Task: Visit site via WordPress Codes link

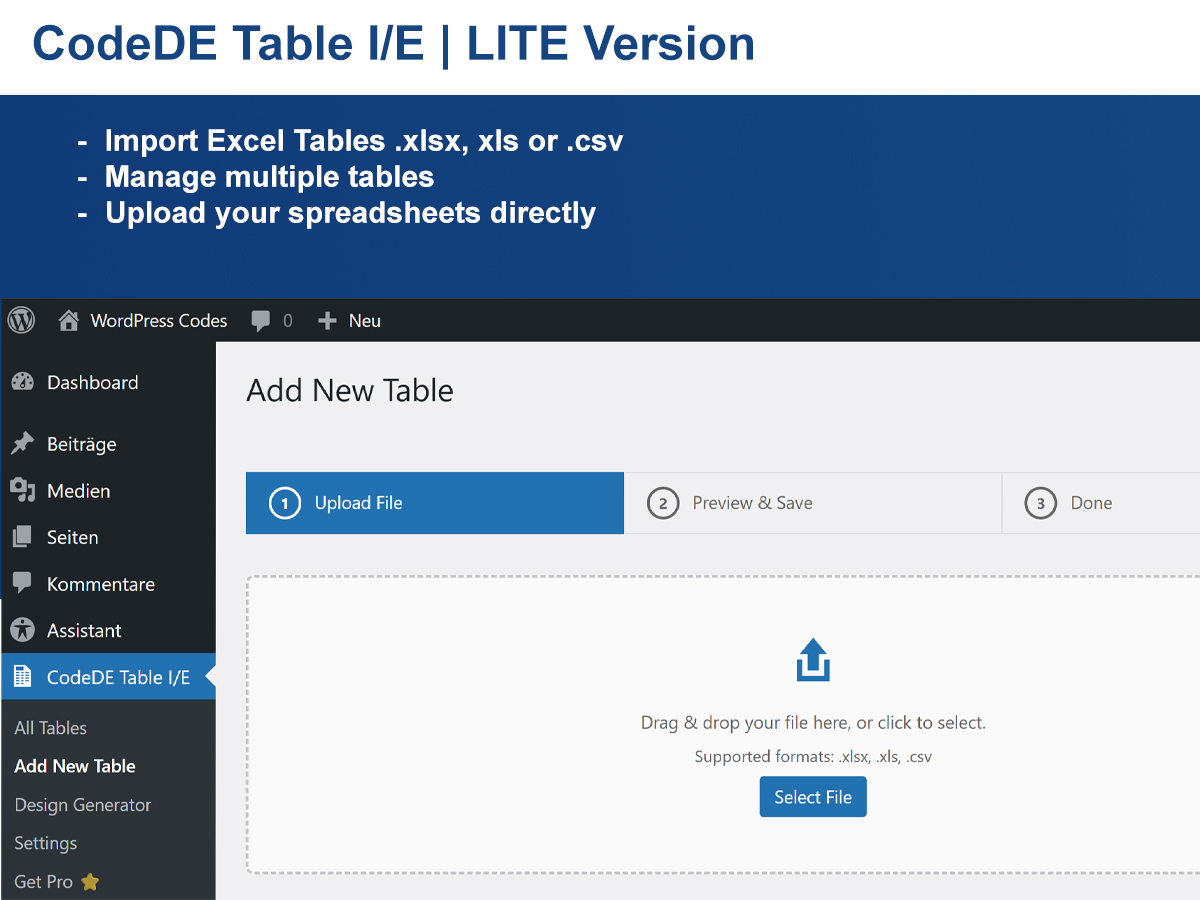Action: 159,321
